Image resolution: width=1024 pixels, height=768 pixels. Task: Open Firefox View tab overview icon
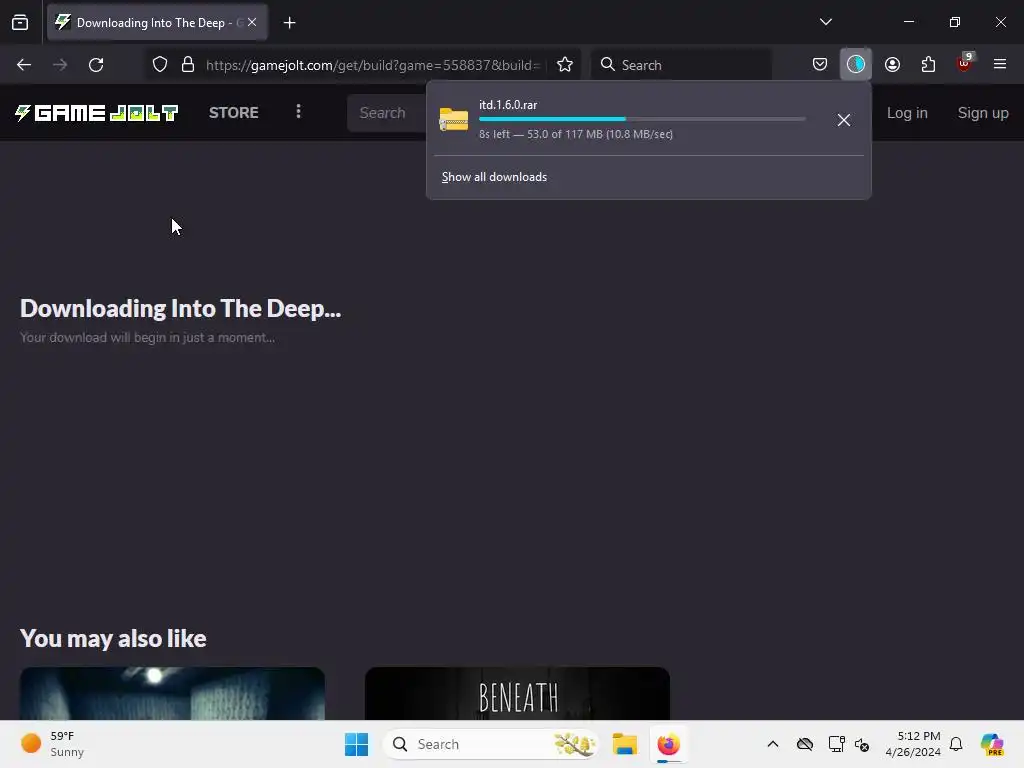pyautogui.click(x=20, y=22)
